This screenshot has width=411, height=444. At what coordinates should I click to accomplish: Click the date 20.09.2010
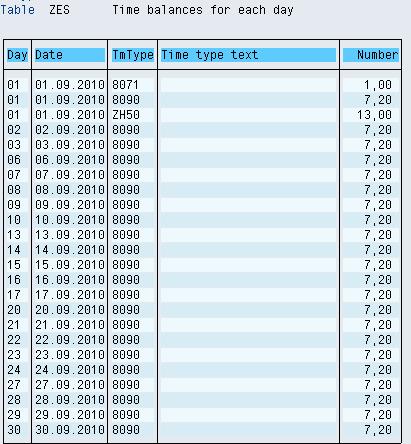70,310
